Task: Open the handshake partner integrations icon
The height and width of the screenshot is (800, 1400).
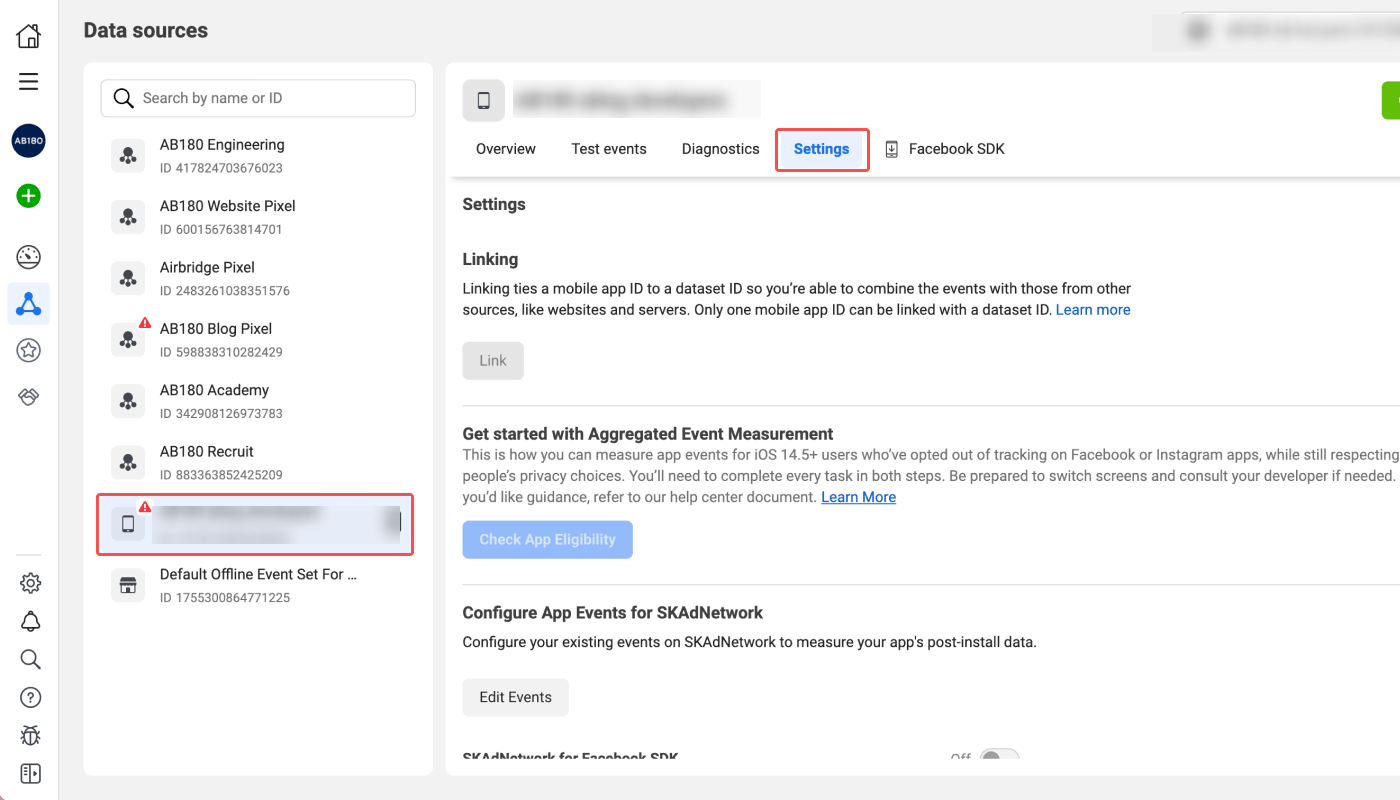Action: point(29,397)
